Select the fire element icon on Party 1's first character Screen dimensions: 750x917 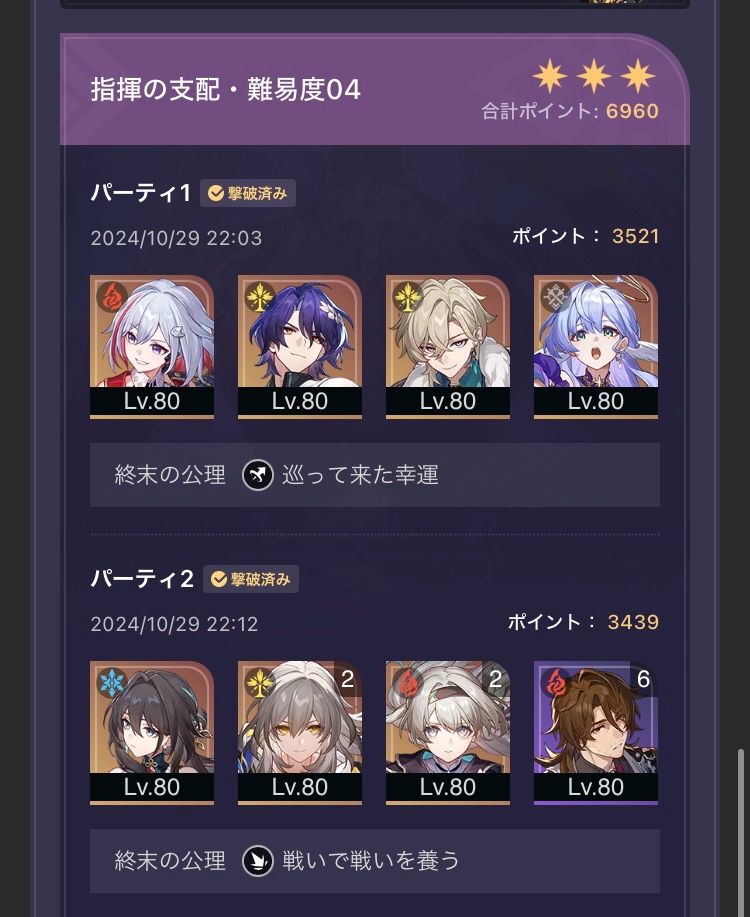coord(112,296)
